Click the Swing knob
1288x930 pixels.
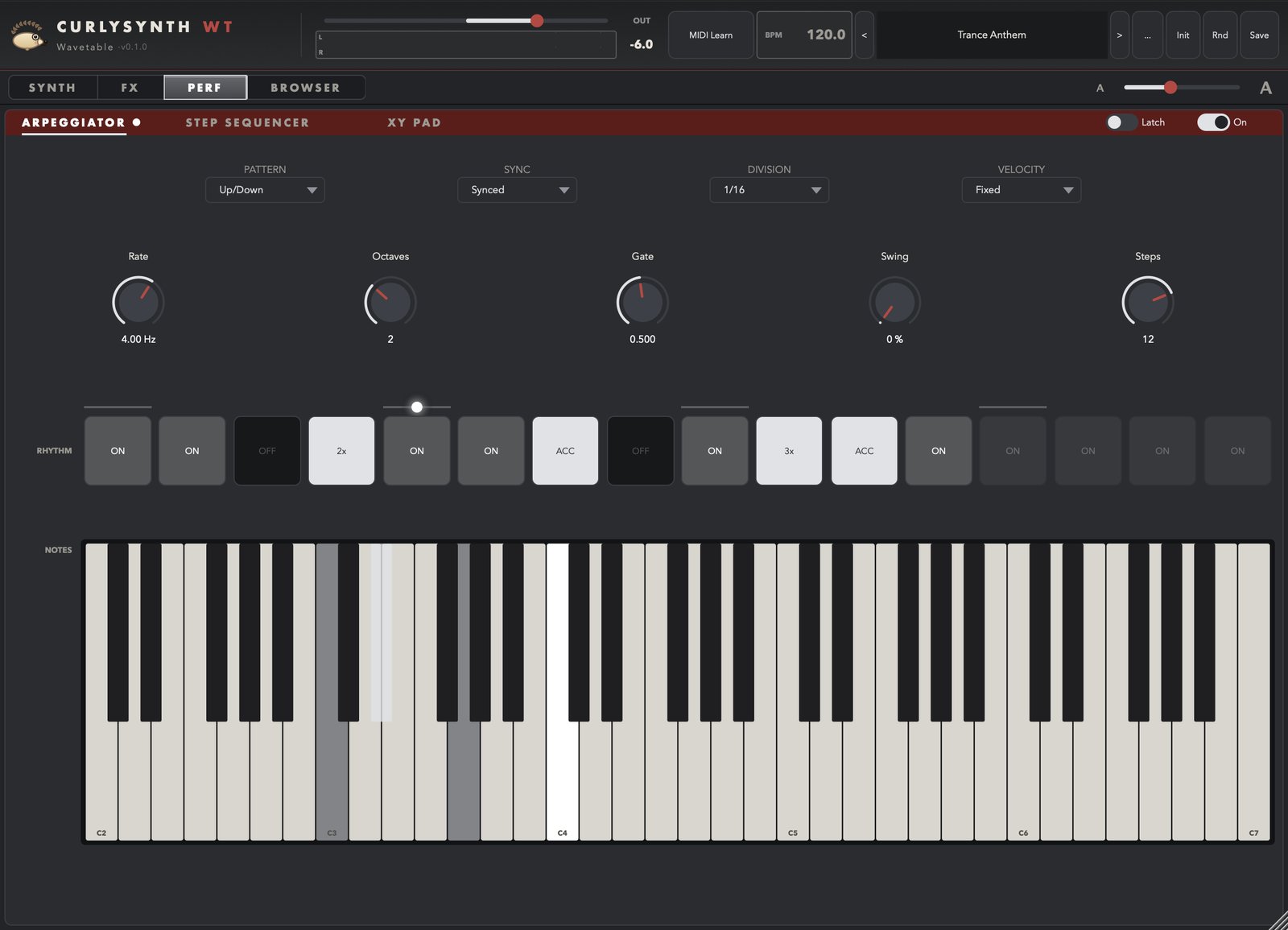[x=894, y=302]
